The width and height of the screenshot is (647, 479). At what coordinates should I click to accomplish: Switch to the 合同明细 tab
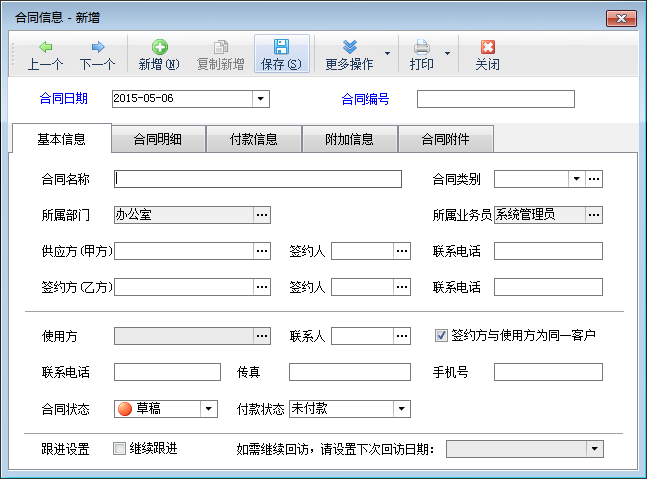click(x=158, y=139)
